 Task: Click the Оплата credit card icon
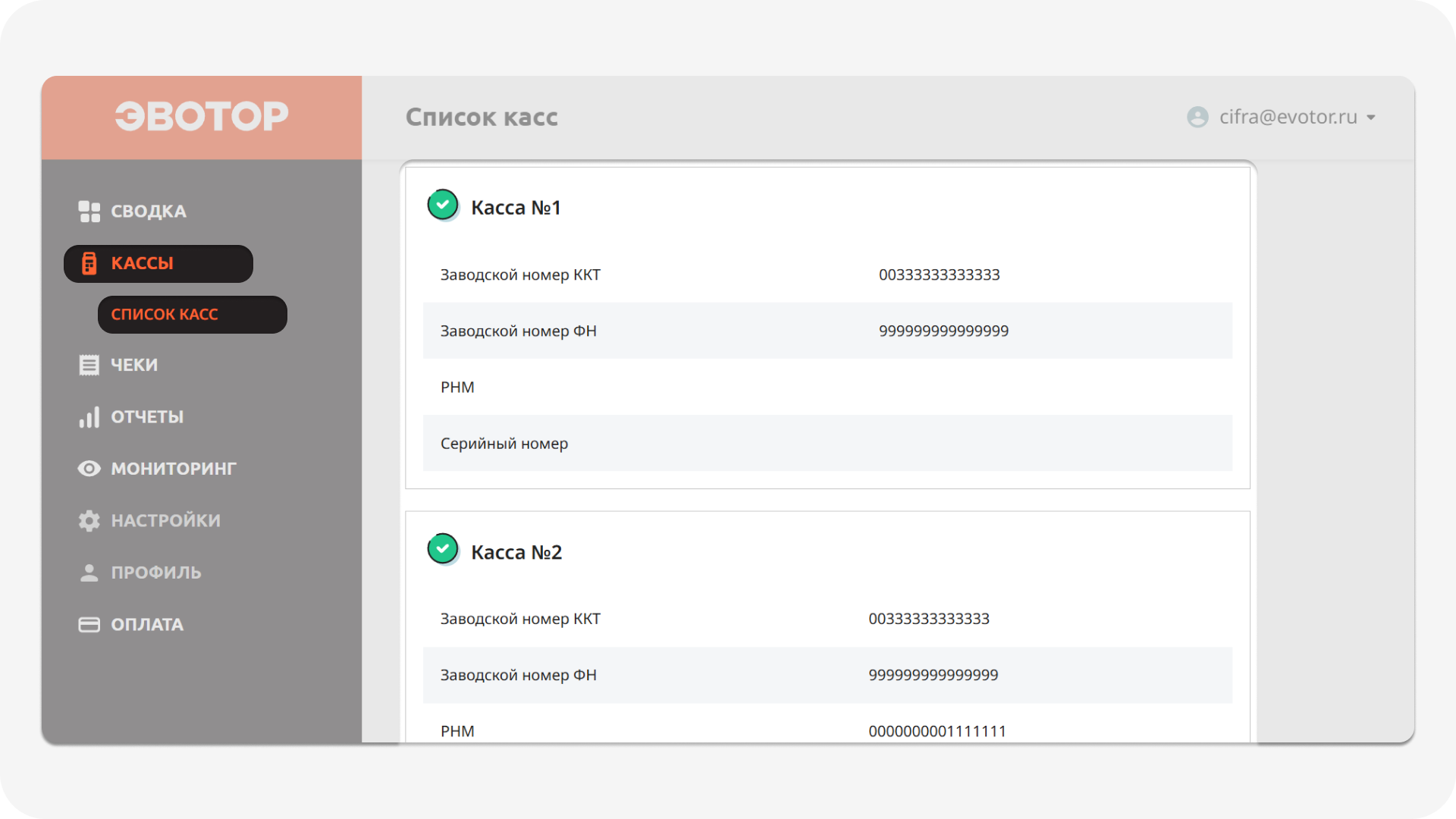point(89,625)
